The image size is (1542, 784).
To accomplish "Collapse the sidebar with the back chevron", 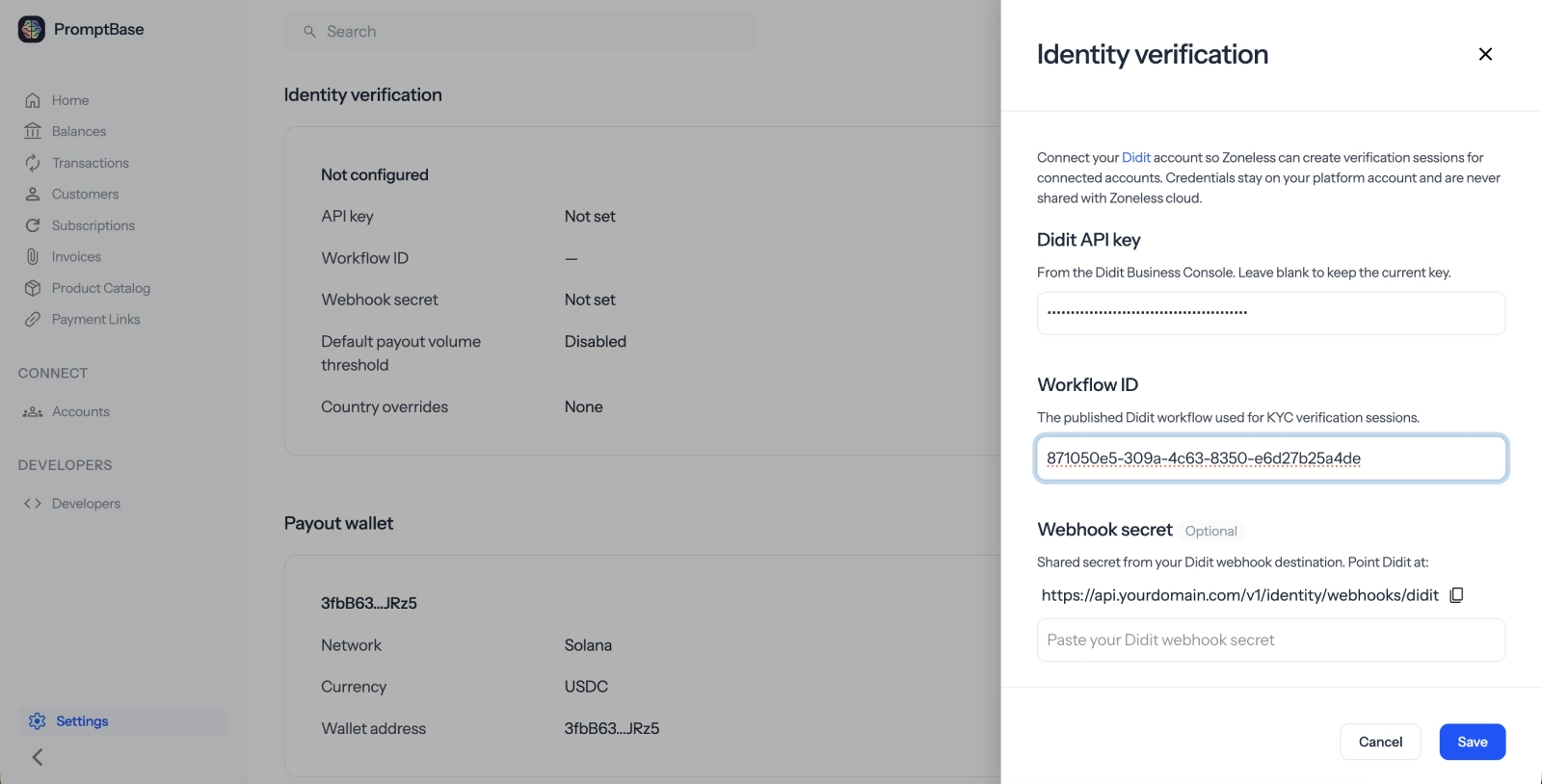I will [x=38, y=757].
